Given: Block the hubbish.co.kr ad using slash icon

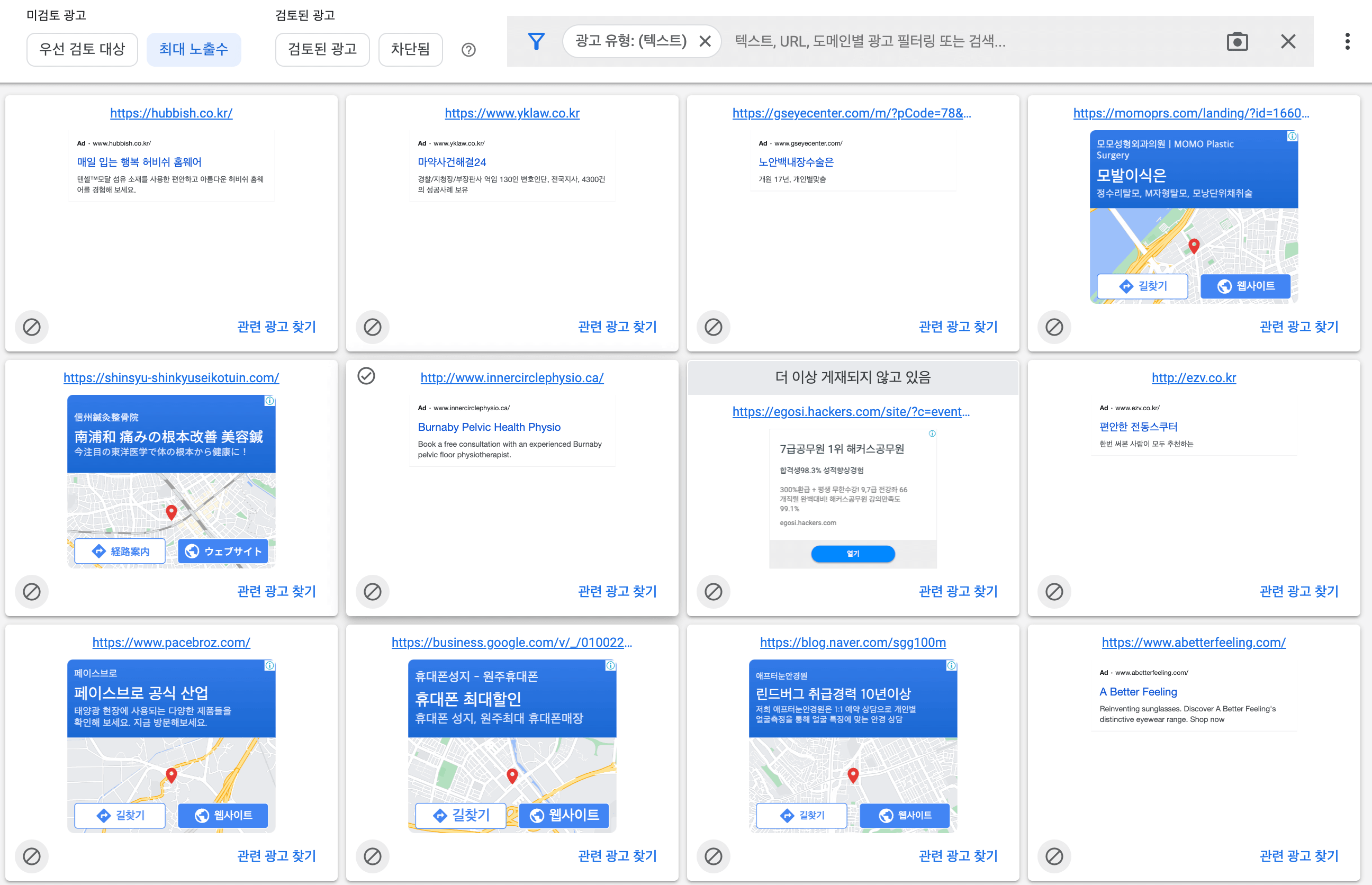Looking at the screenshot, I should click(32, 327).
